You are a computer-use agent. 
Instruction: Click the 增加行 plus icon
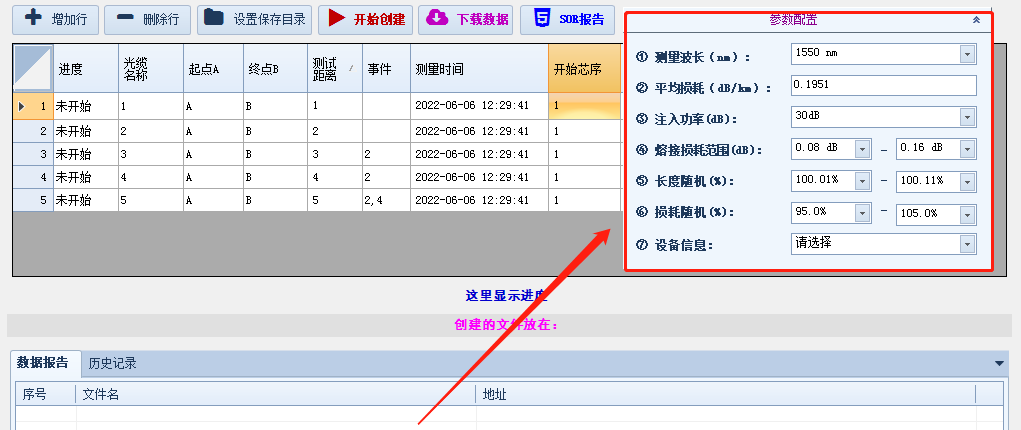pos(34,18)
